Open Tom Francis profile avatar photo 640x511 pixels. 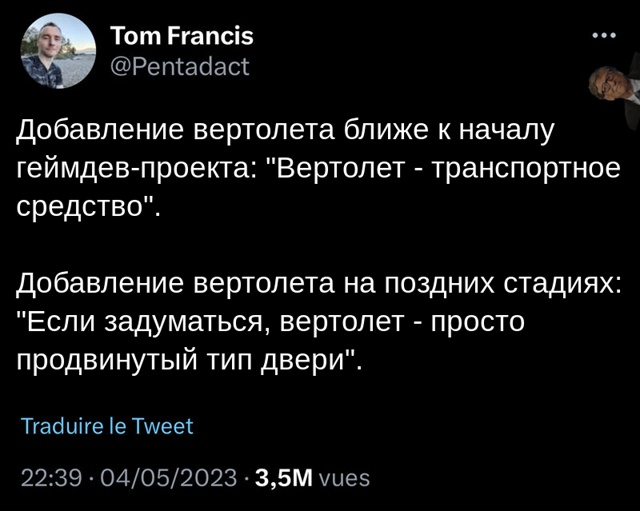point(57,51)
